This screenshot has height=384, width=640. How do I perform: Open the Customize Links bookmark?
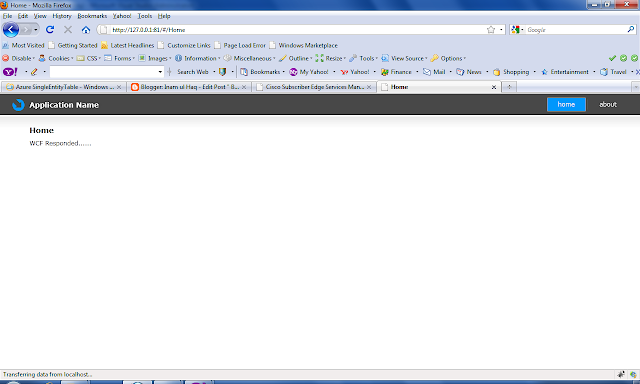(184, 45)
